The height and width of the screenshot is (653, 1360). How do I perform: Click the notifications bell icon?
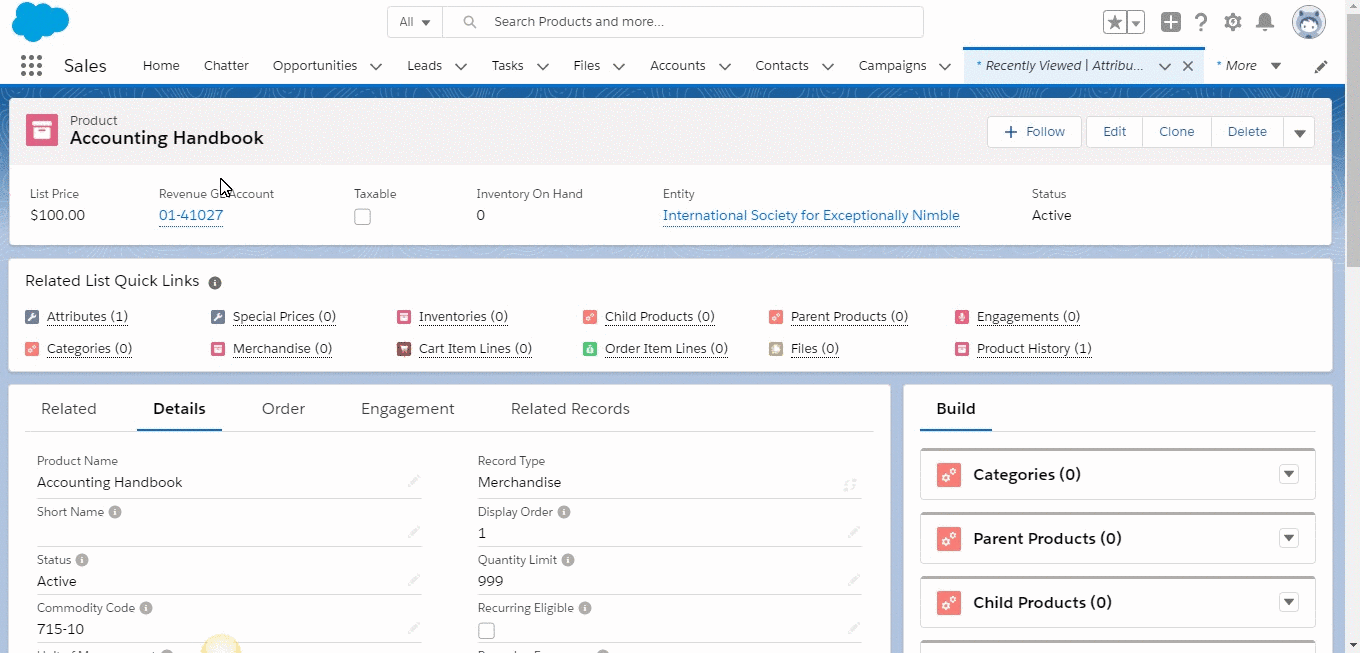(x=1265, y=22)
